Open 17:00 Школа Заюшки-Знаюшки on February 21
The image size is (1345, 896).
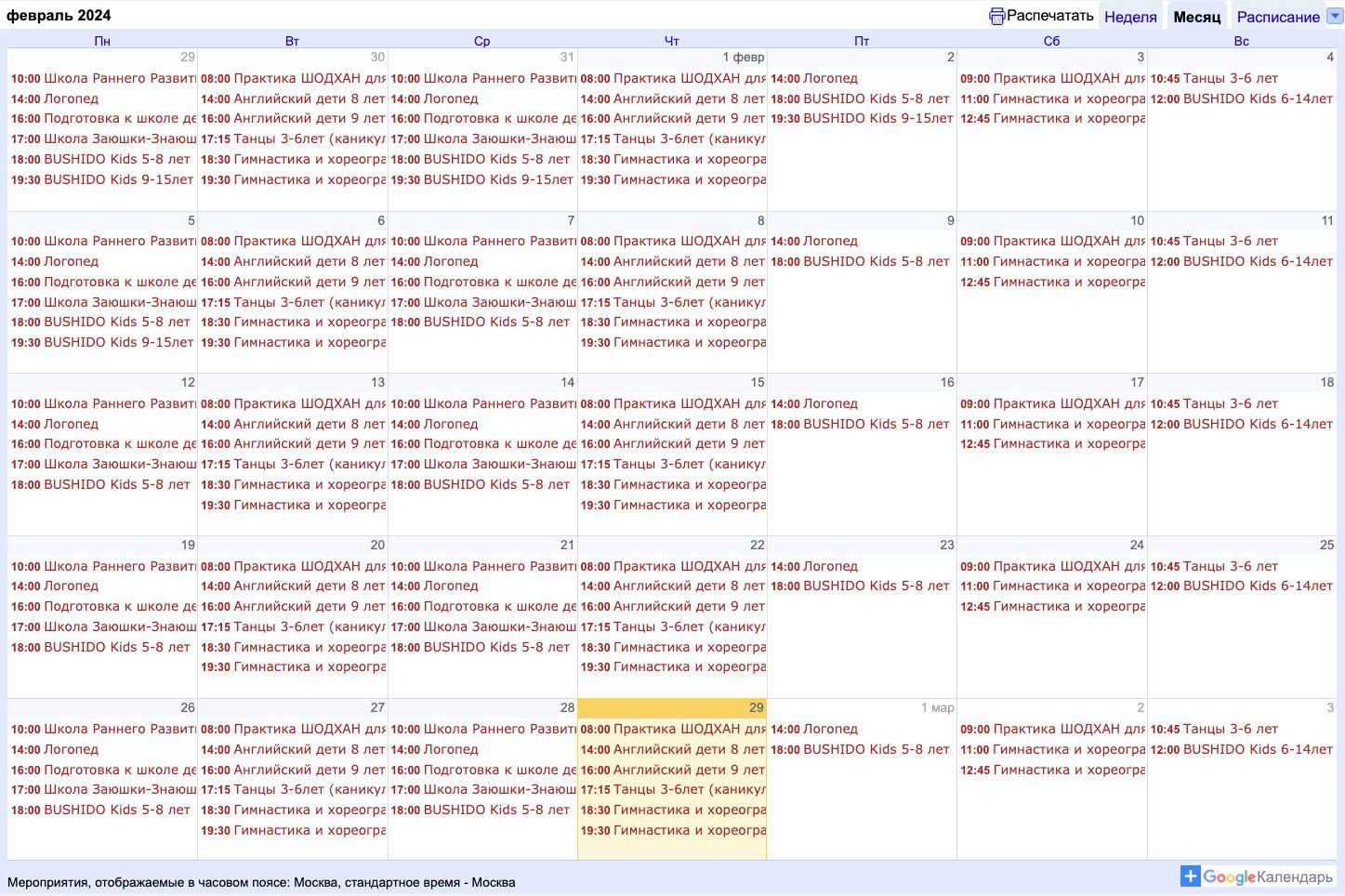click(498, 626)
